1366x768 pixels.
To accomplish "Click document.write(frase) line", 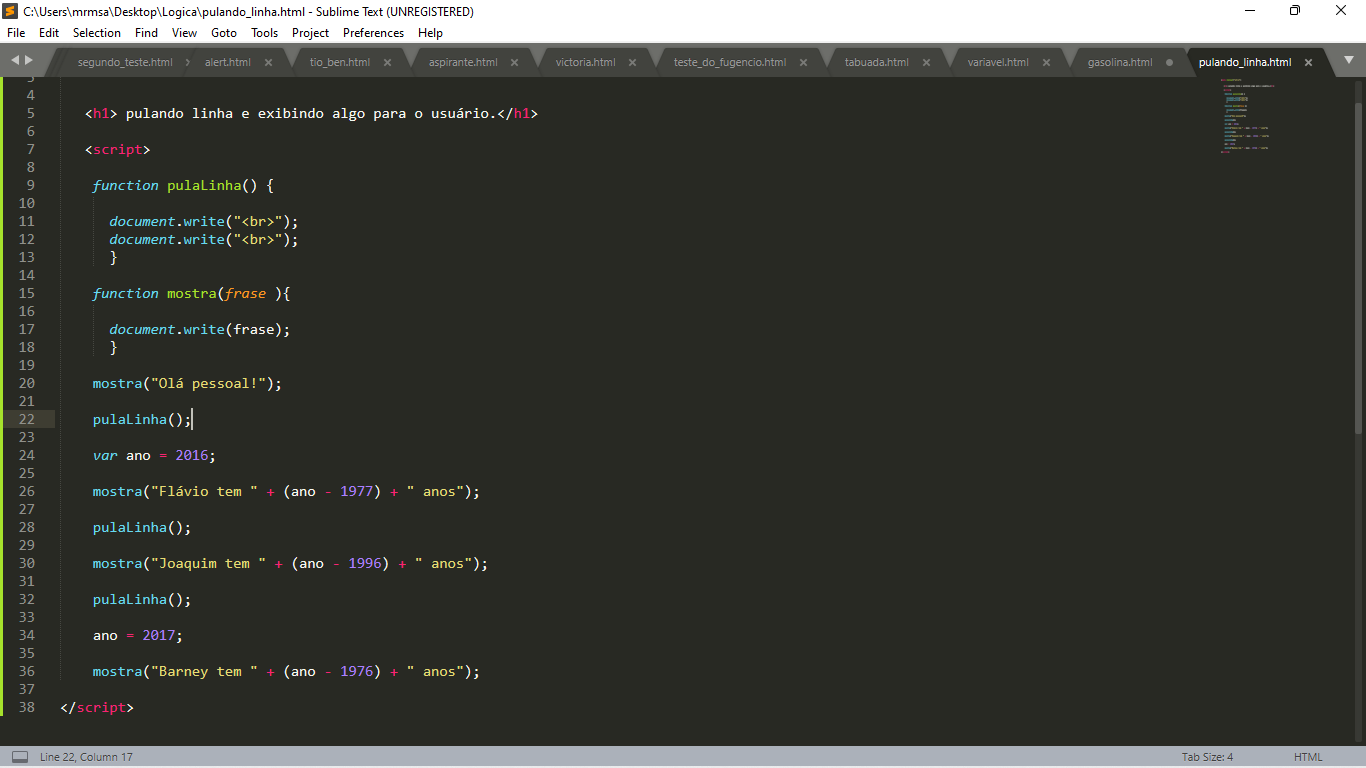I will pyautogui.click(x=200, y=329).
